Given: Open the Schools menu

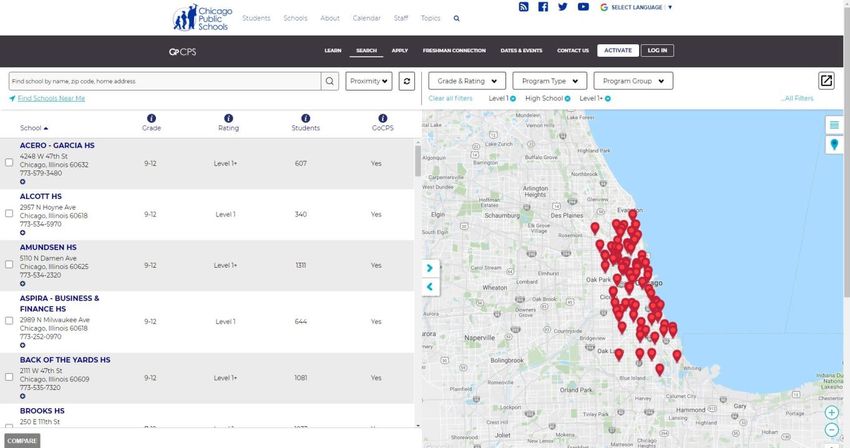Looking at the screenshot, I should point(295,18).
